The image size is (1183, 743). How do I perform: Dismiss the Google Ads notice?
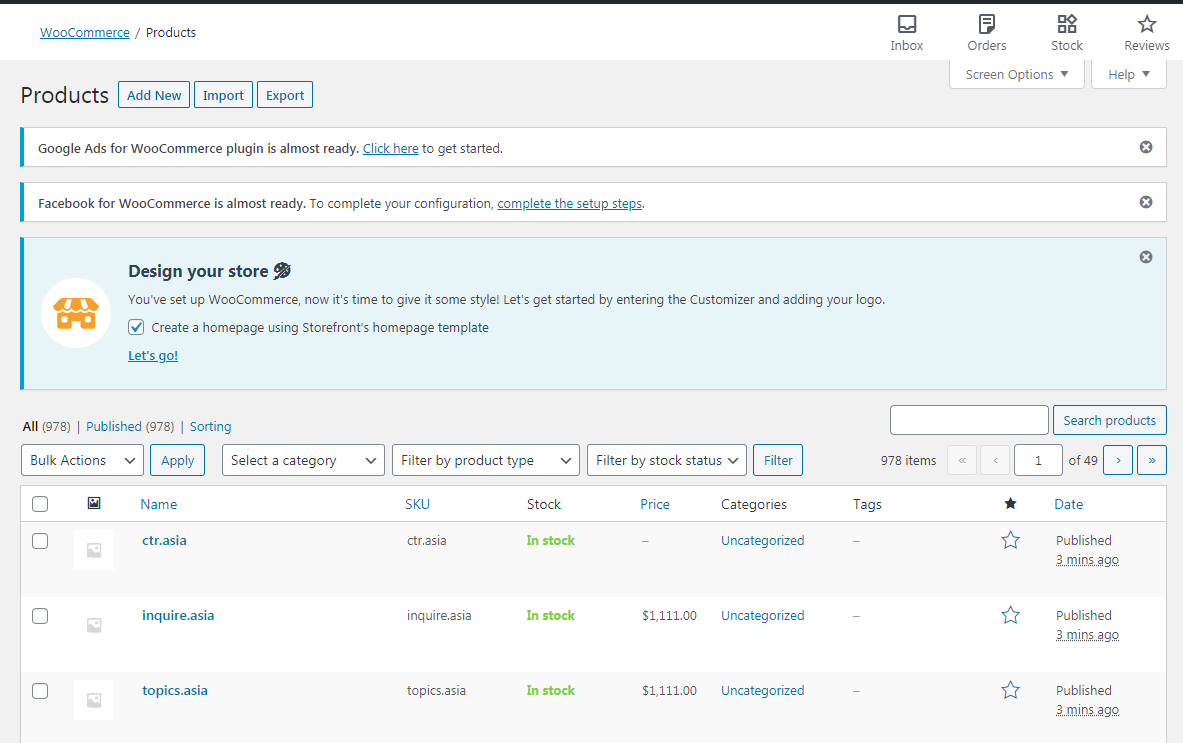point(1145,147)
